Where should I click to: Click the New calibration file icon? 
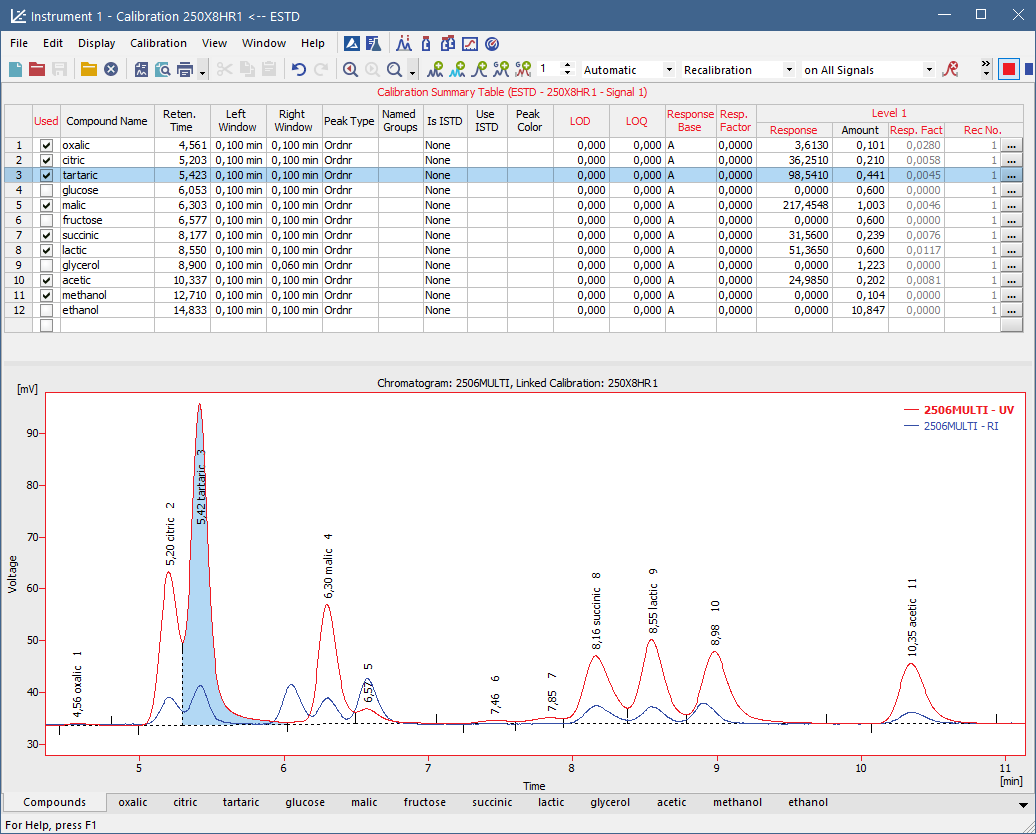click(x=14, y=69)
